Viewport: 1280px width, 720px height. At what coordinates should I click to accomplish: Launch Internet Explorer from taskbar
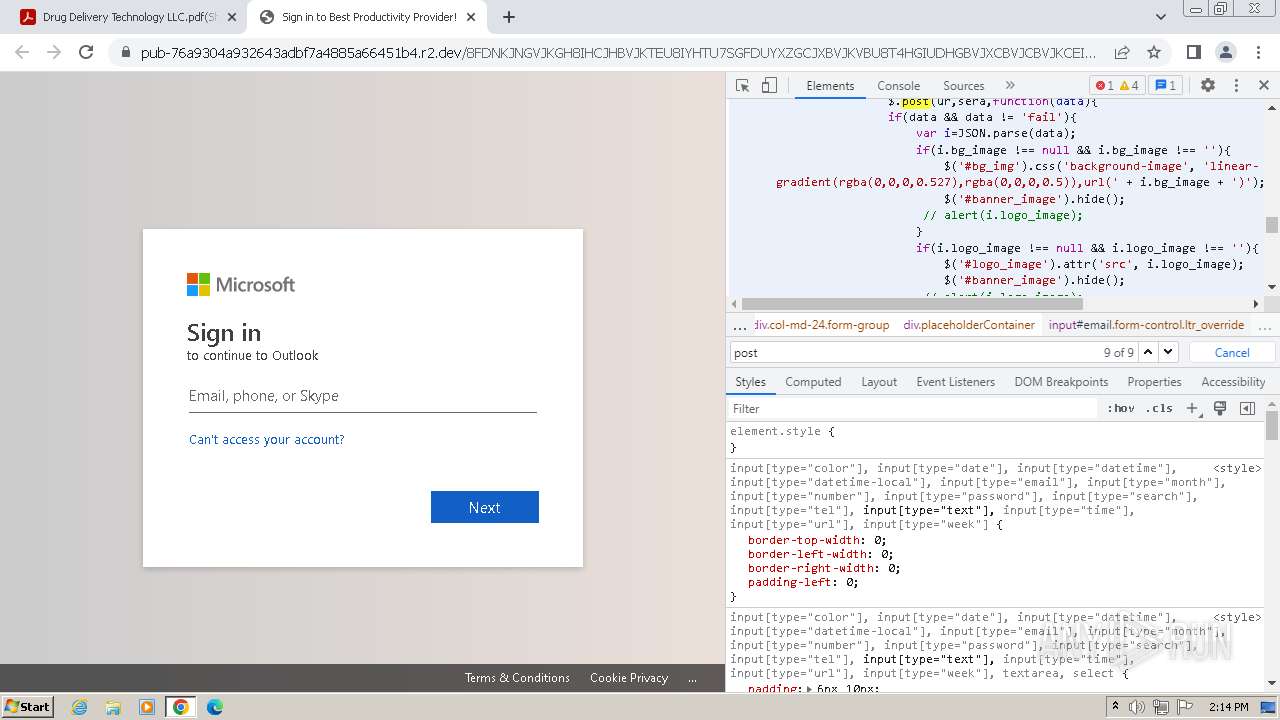[79, 707]
